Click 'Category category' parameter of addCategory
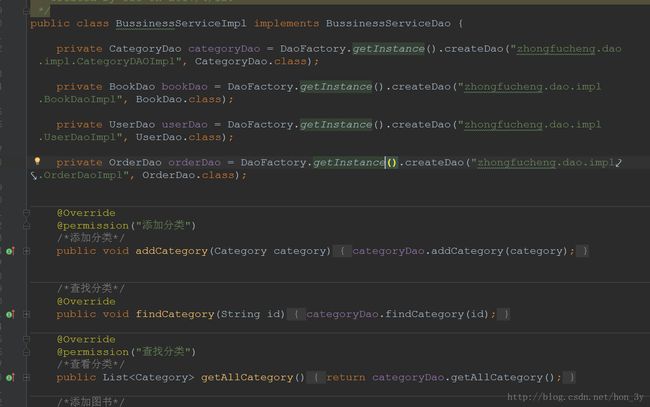 coord(270,251)
